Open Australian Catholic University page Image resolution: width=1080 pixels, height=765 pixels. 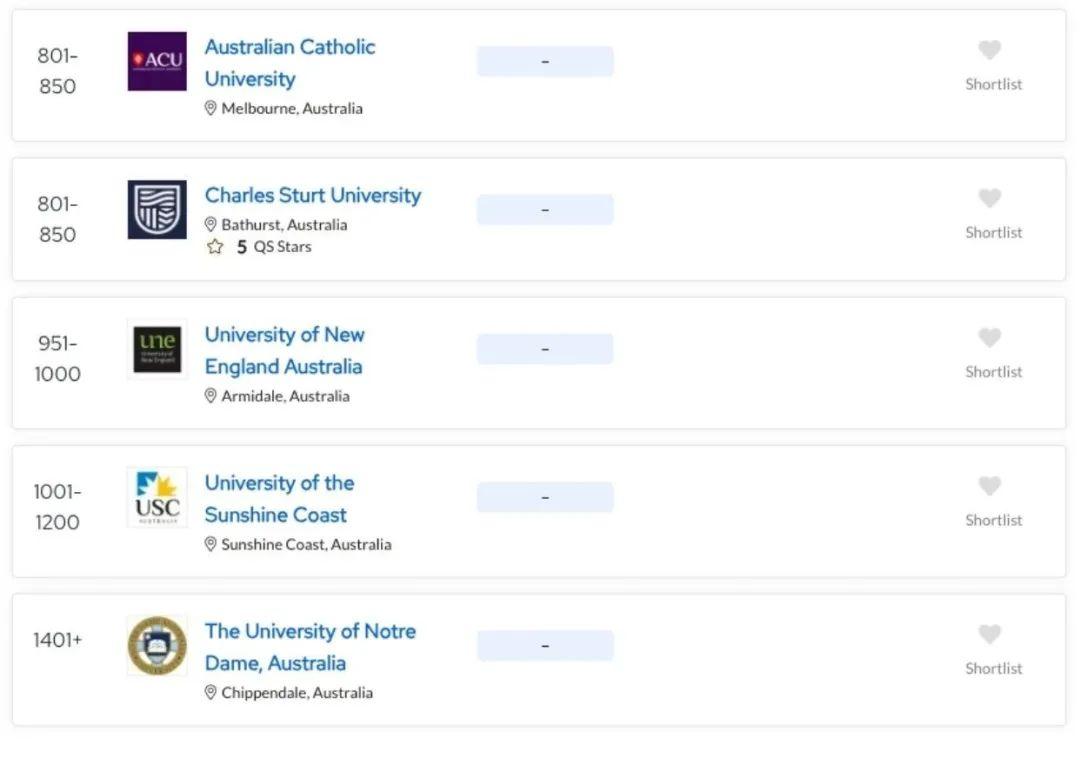[290, 62]
